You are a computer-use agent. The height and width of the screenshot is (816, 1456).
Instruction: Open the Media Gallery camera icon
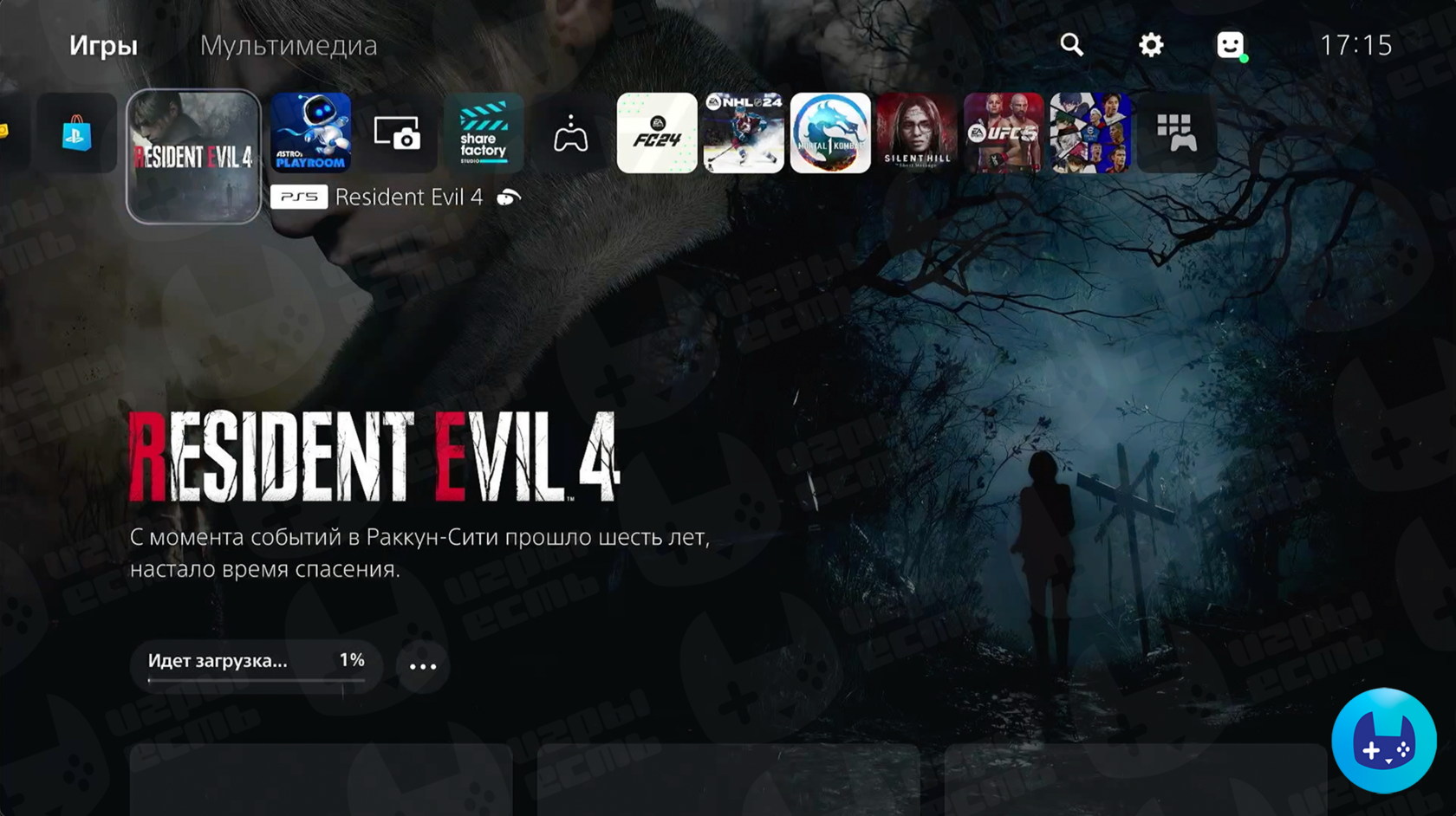coord(397,133)
